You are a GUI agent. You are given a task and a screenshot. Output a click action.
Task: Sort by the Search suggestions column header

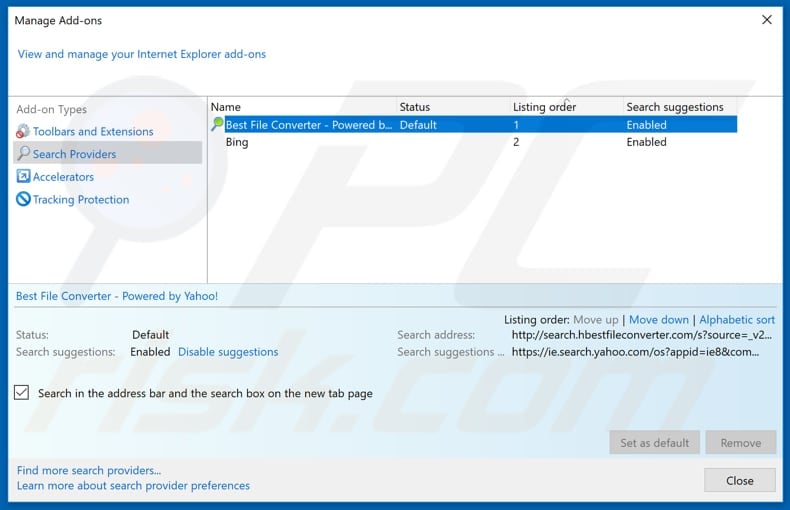[x=680, y=107]
